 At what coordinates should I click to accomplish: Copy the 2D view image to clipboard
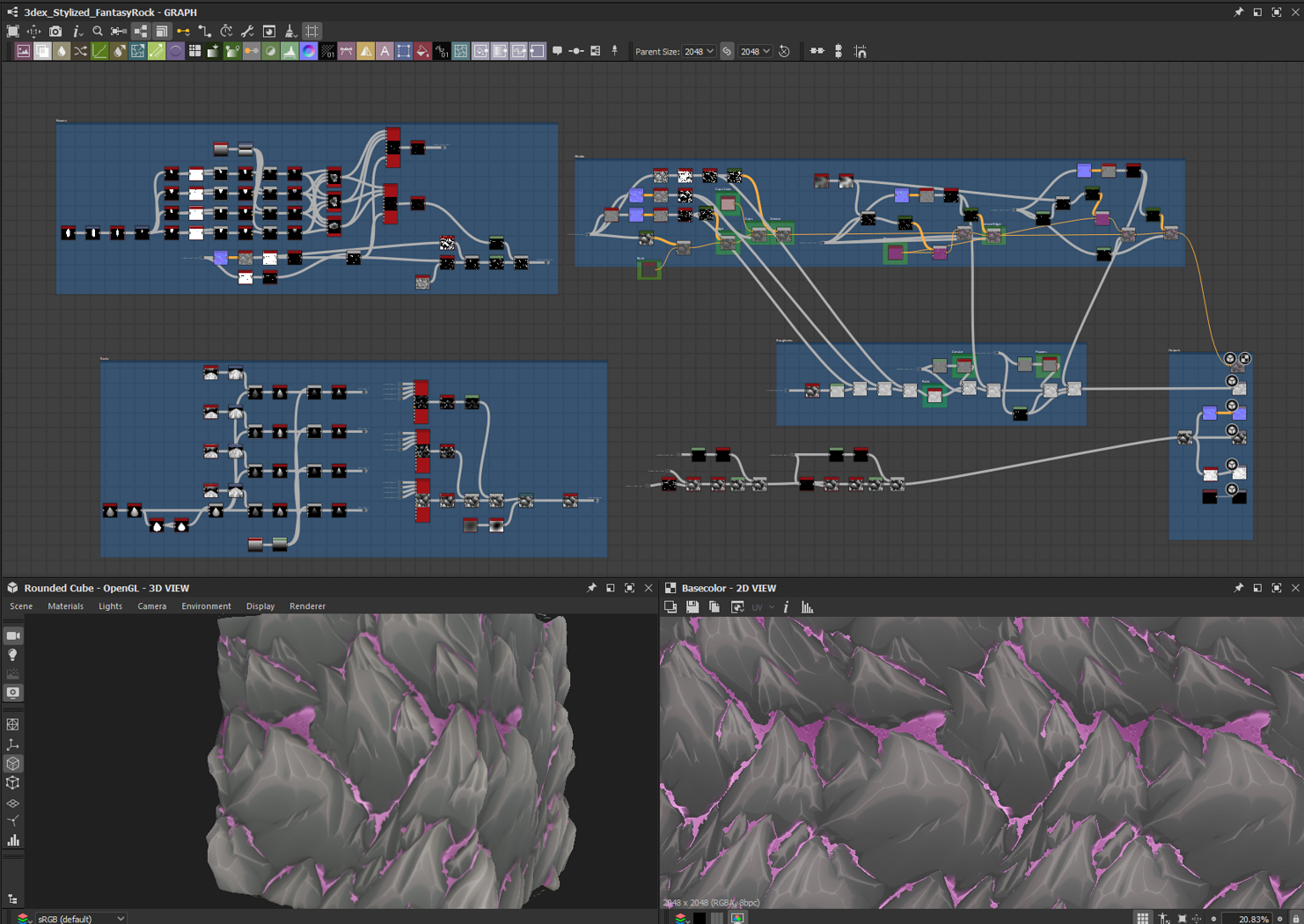click(714, 607)
